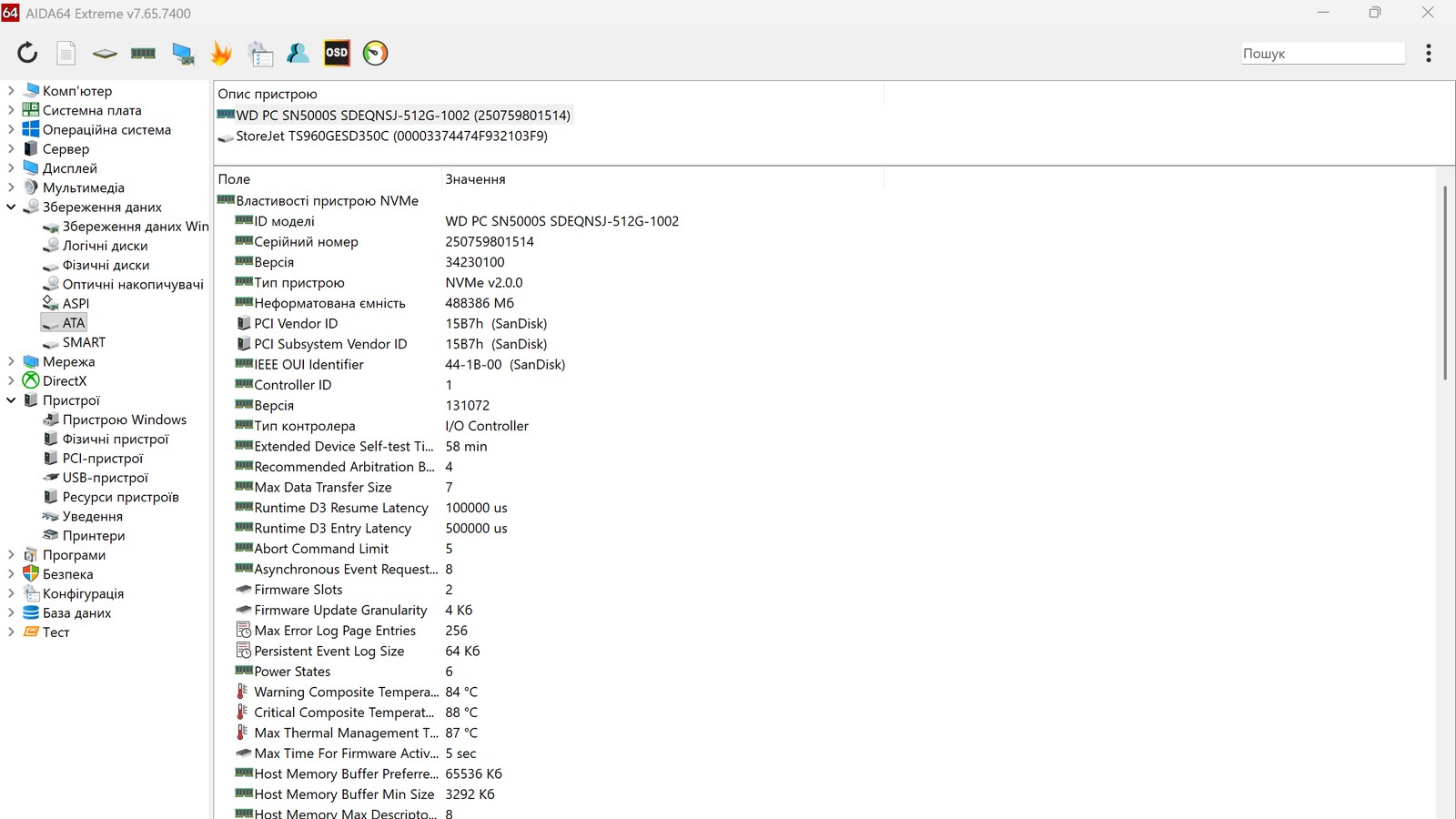This screenshot has height=819, width=1456.
Task: Open the Cache and Memory Benchmark icon
Action: pos(143,54)
